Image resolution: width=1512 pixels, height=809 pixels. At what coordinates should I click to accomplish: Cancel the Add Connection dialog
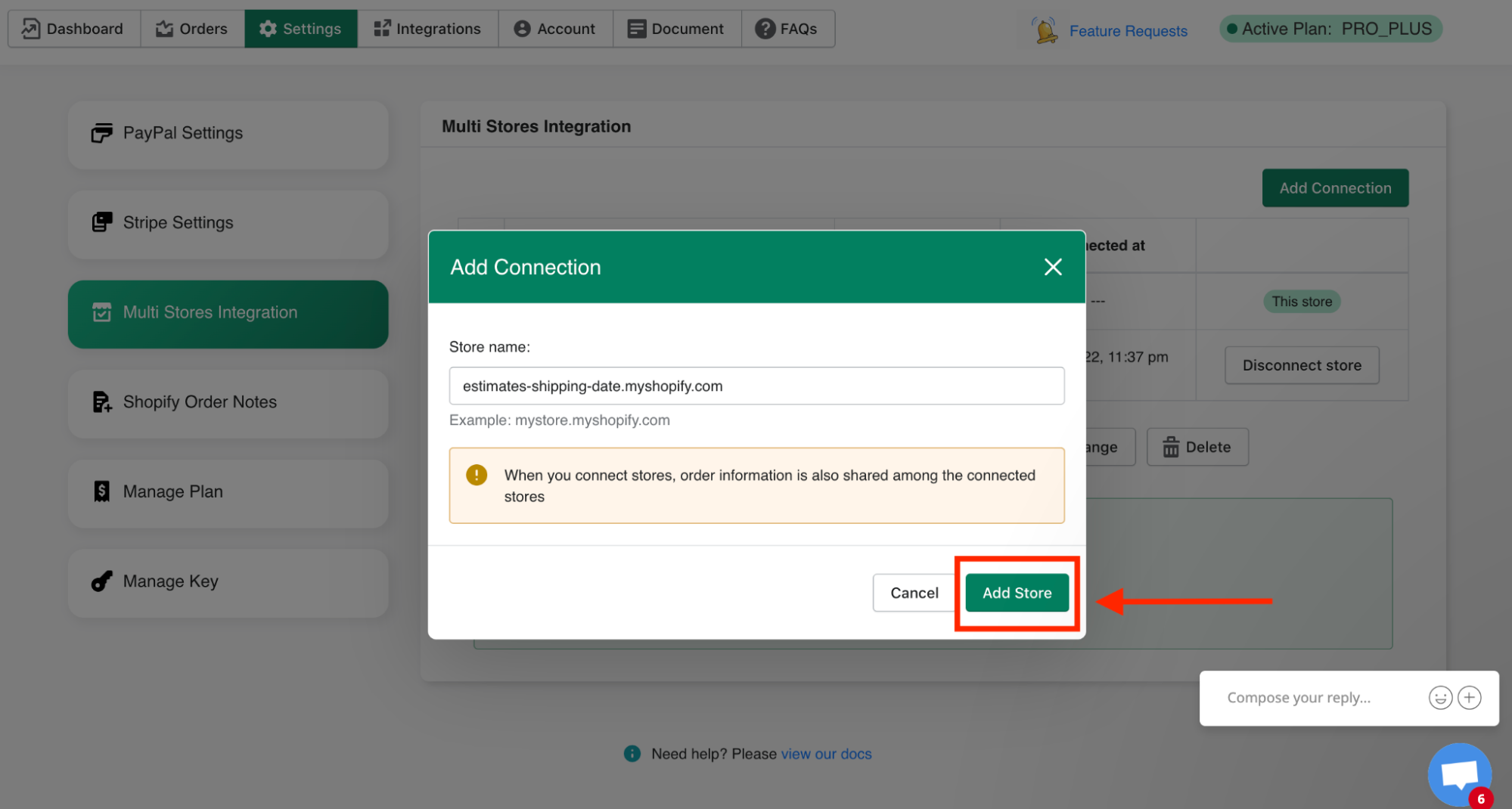[914, 593]
